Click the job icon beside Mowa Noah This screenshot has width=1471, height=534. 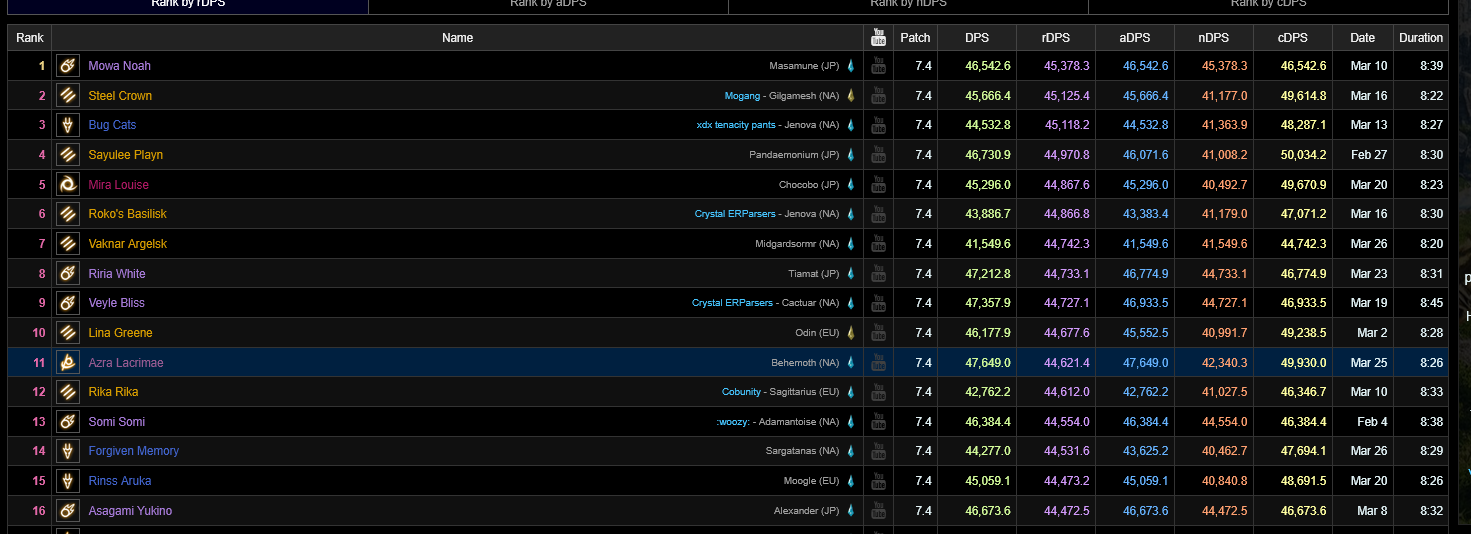(68, 66)
